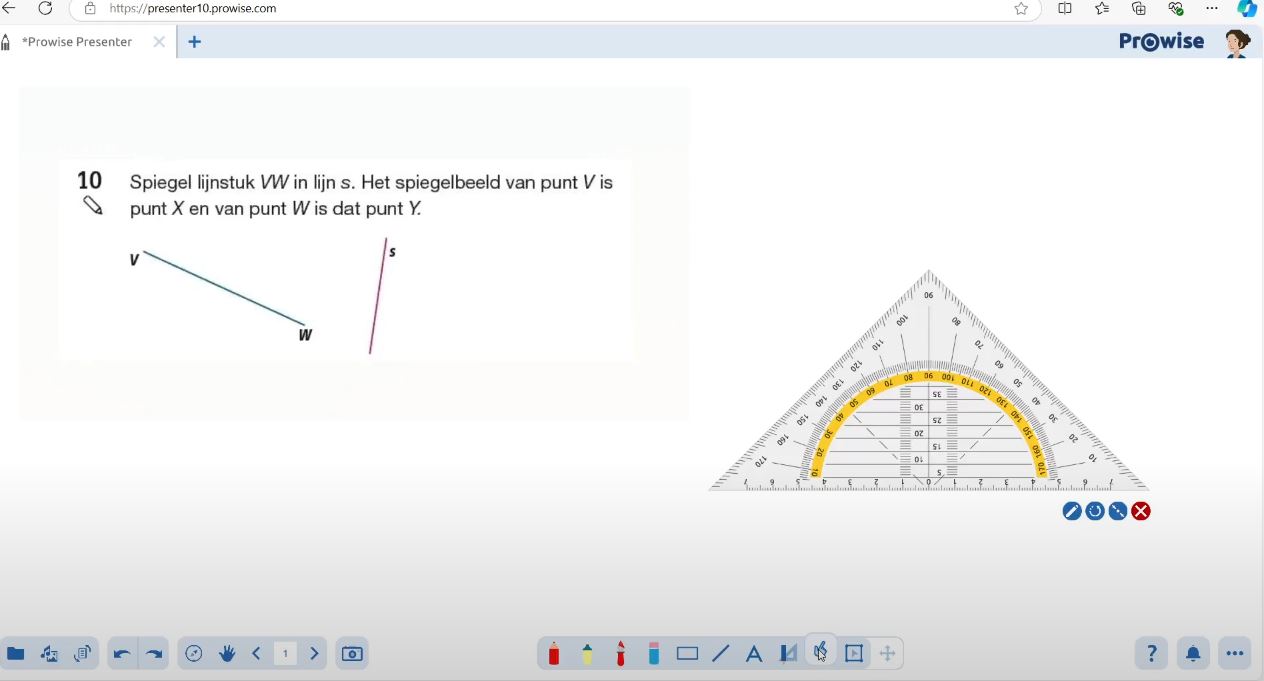Open the user profile avatar
Image resolution: width=1264 pixels, height=681 pixels.
pos(1238,43)
